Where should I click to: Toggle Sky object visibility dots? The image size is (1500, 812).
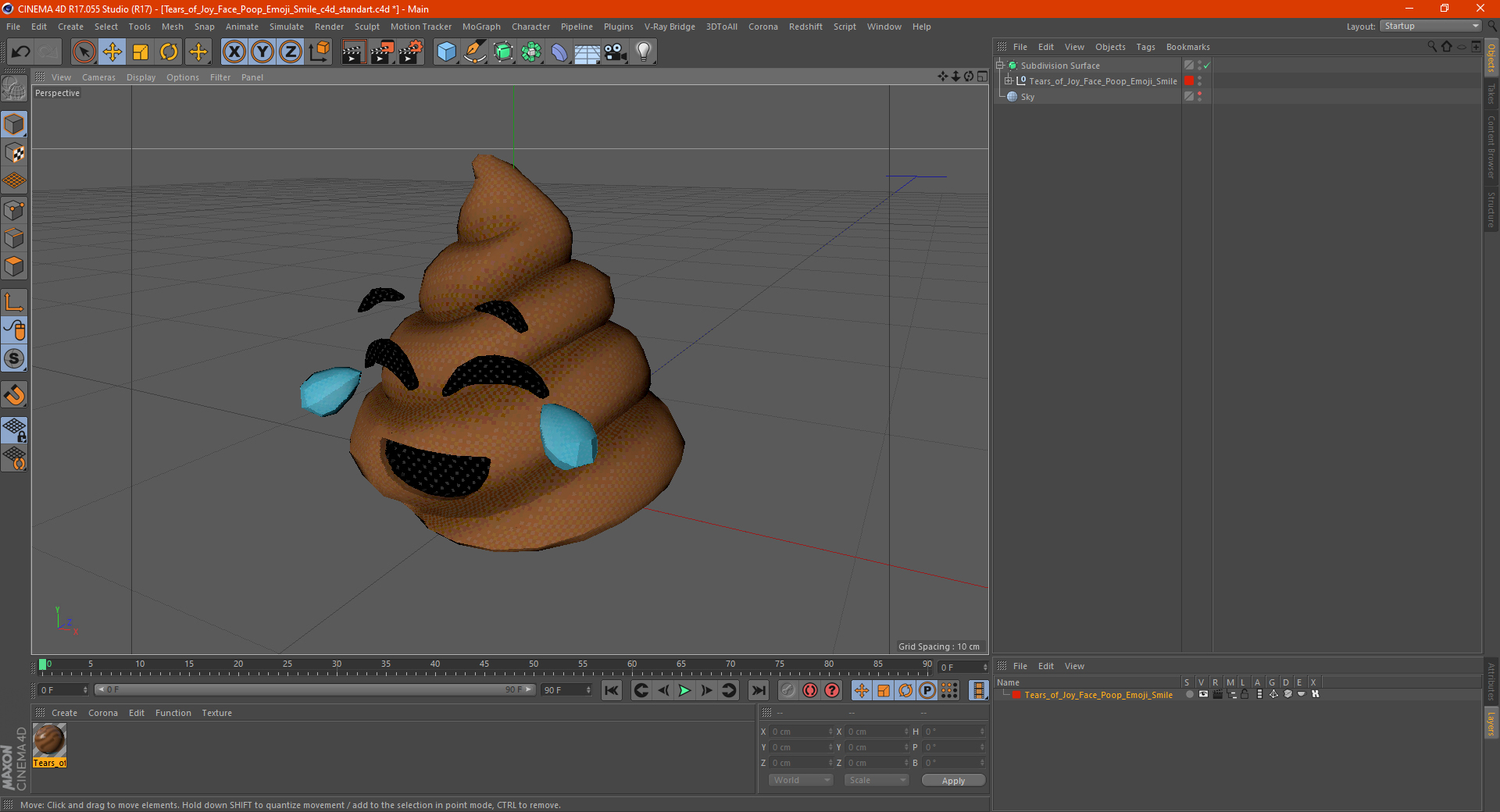(1199, 97)
